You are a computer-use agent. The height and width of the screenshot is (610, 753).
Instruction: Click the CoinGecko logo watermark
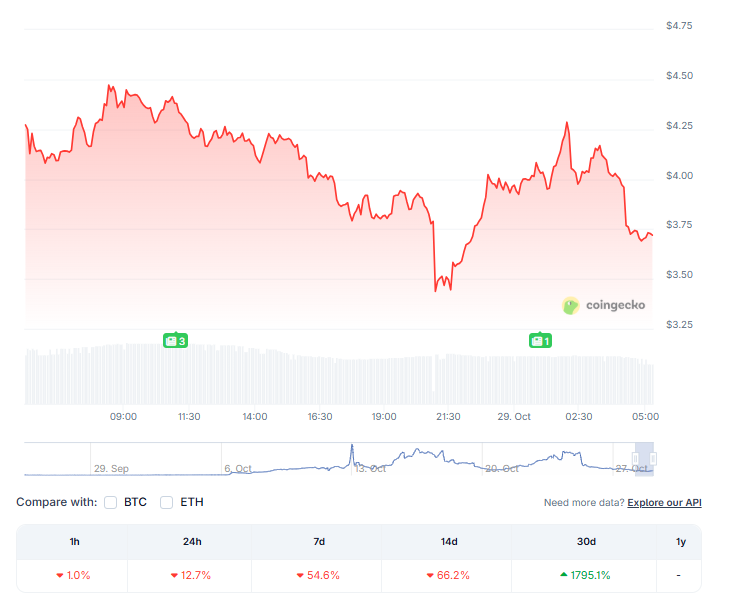point(606,306)
